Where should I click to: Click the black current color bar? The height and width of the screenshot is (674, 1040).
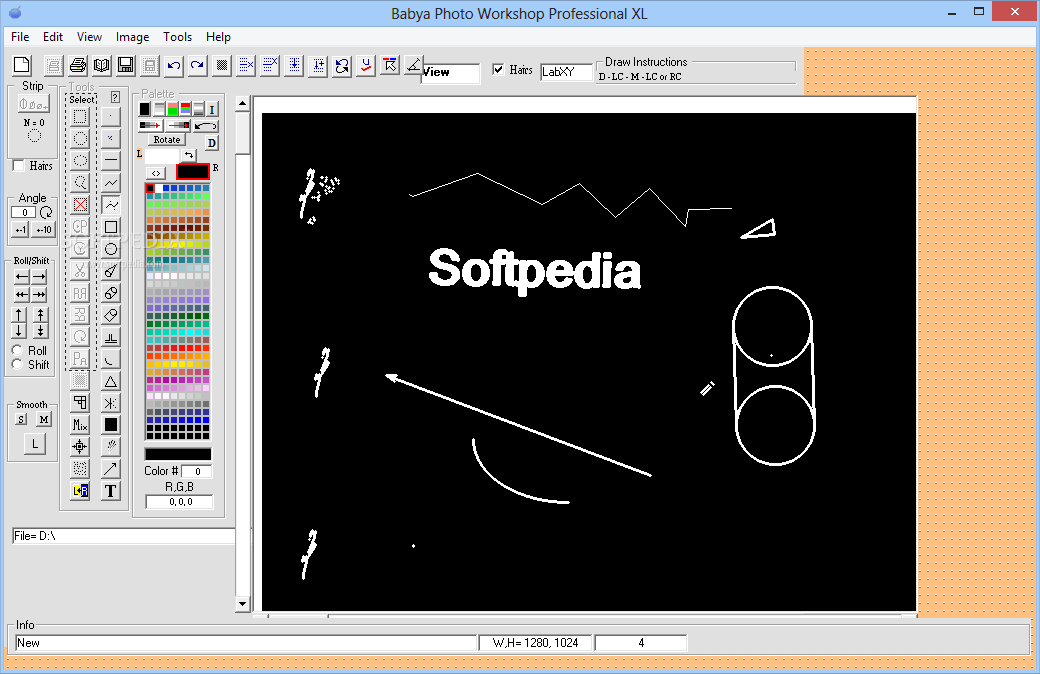178,454
